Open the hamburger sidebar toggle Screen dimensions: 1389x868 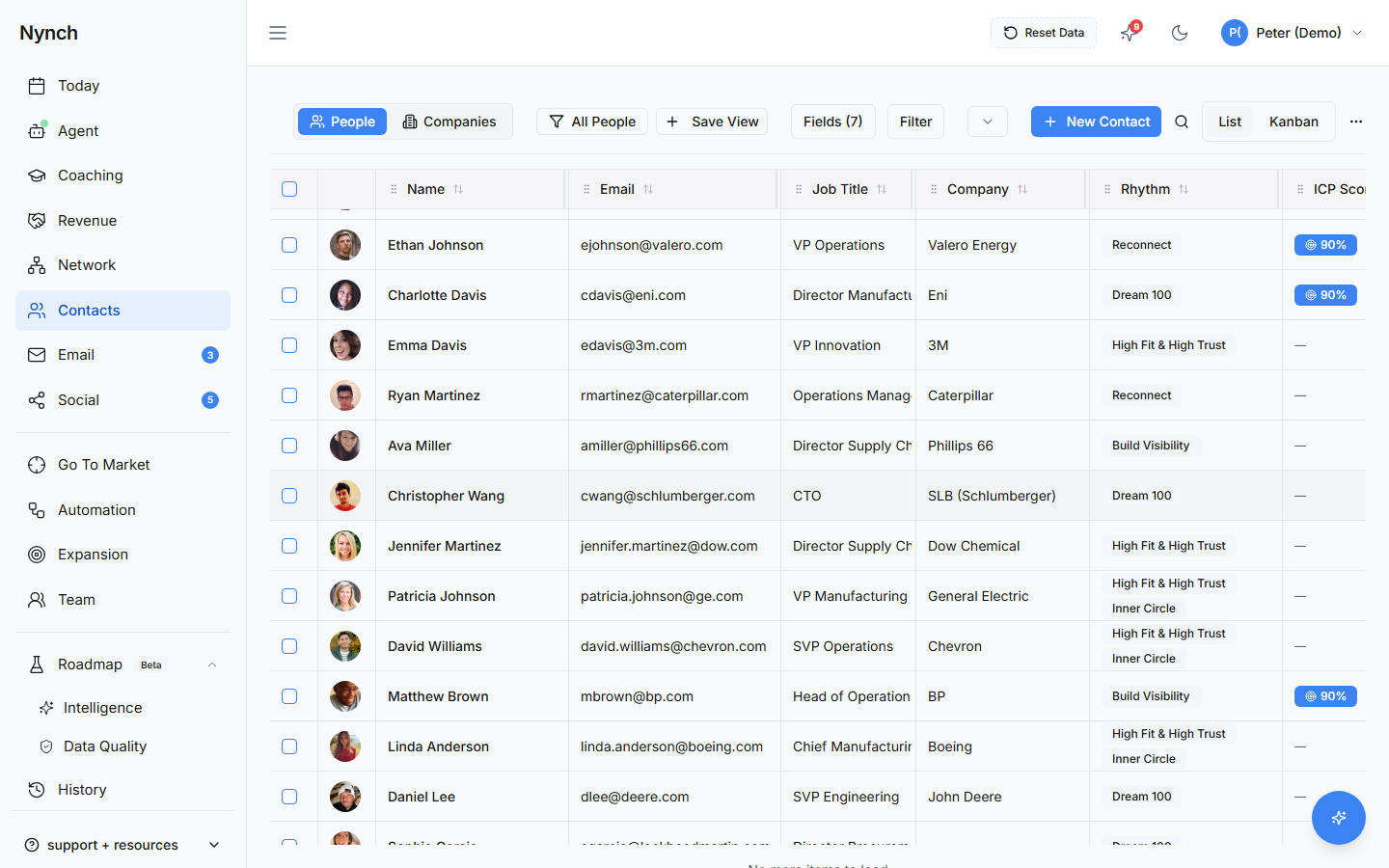(x=278, y=33)
